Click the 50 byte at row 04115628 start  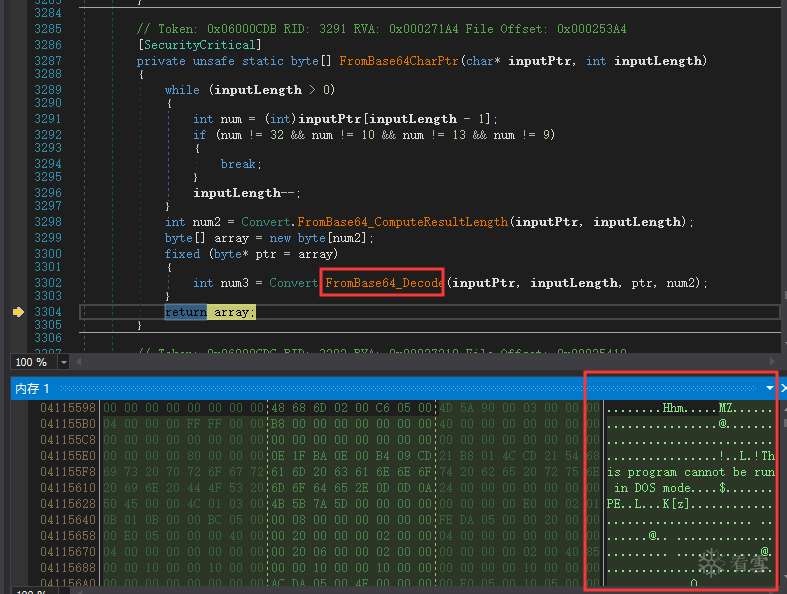pos(110,504)
